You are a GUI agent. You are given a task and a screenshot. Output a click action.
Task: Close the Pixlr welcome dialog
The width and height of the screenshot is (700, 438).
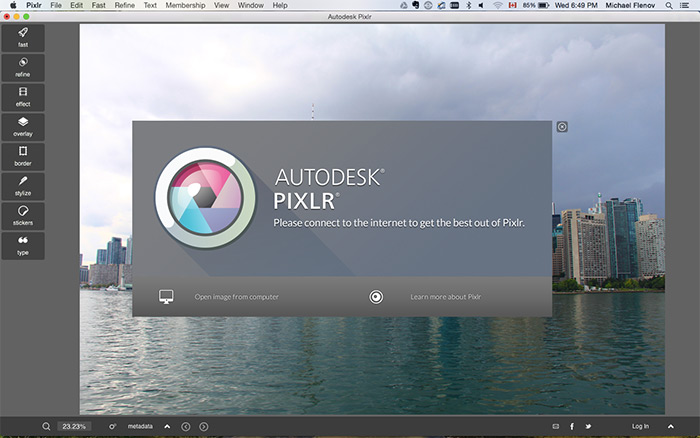point(562,127)
